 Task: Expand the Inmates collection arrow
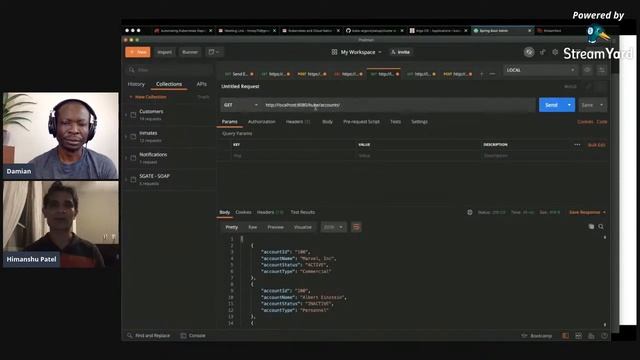126,137
